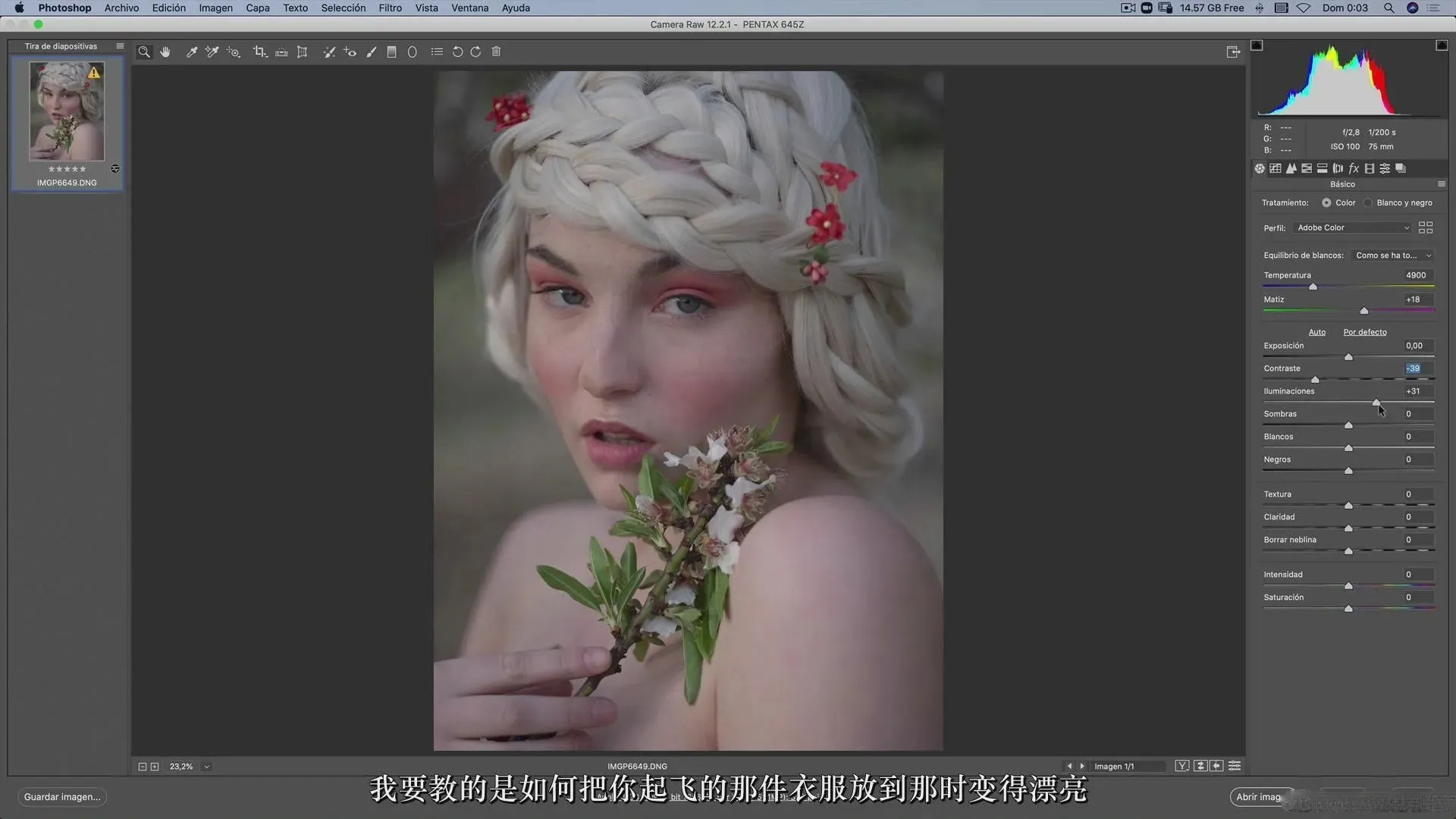Click the Por defecto link

1364,332
